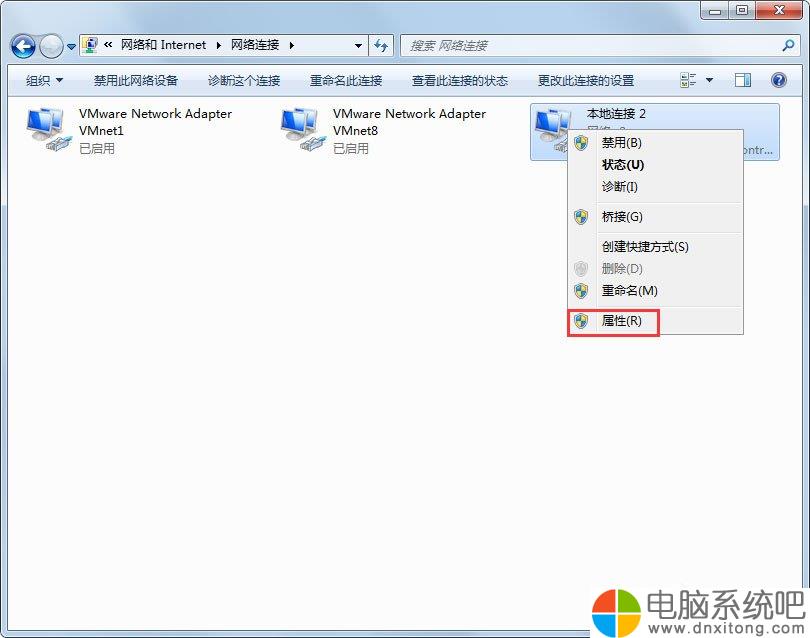Click the Back navigation arrow
810x638 pixels.
23,46
